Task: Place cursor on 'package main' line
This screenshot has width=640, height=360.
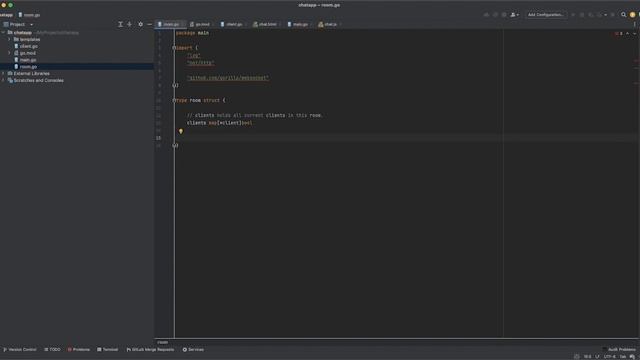Action: (192, 33)
